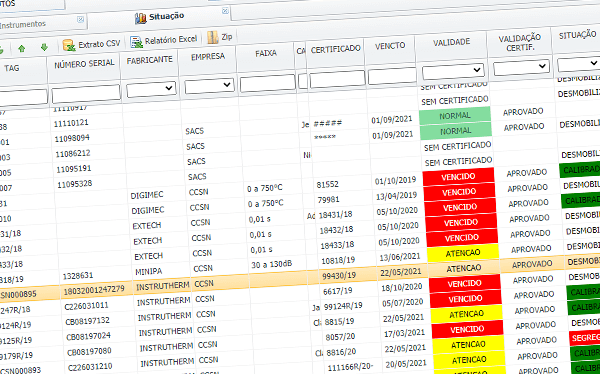Viewport: 600px width, 374px height.
Task: Sort by SITUAÇÃO column header
Action: click(x=577, y=35)
